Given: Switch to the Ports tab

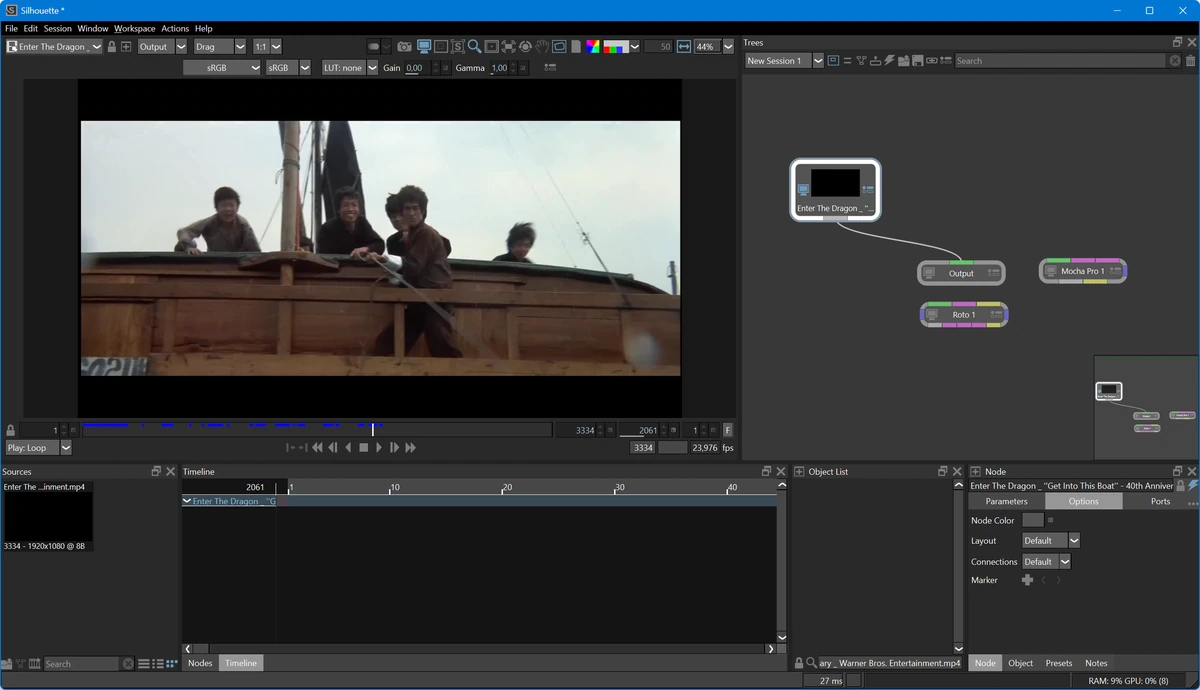Looking at the screenshot, I should pos(1160,501).
